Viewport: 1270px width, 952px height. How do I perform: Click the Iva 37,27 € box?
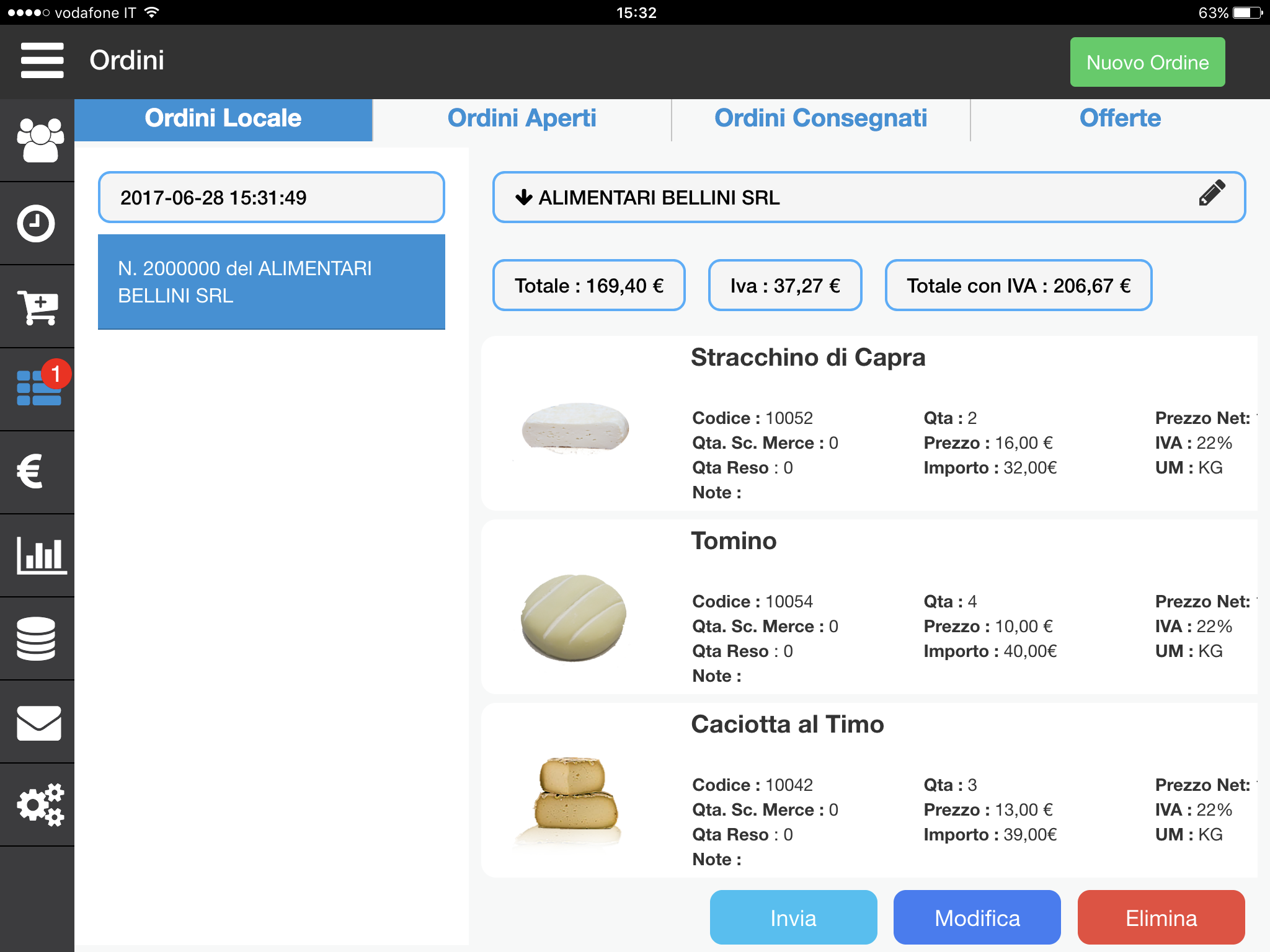(785, 285)
